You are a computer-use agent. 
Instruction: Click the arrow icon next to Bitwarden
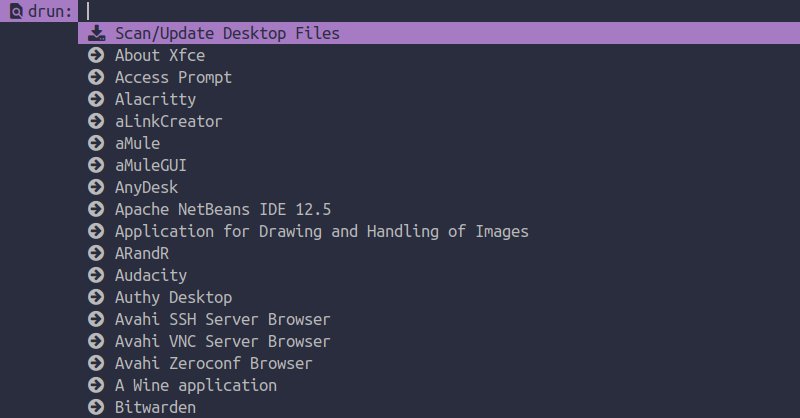(96, 407)
